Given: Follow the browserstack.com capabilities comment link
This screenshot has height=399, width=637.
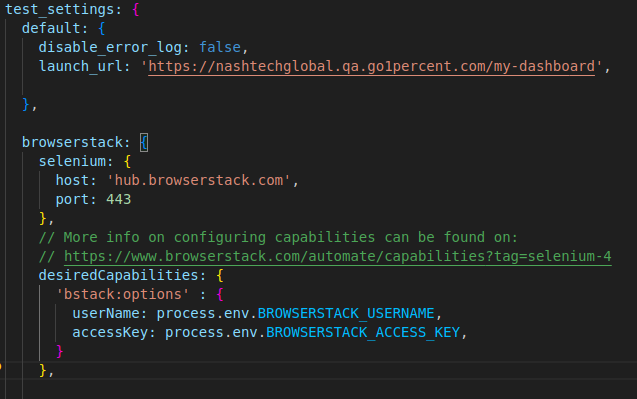Looking at the screenshot, I should coord(338,256).
